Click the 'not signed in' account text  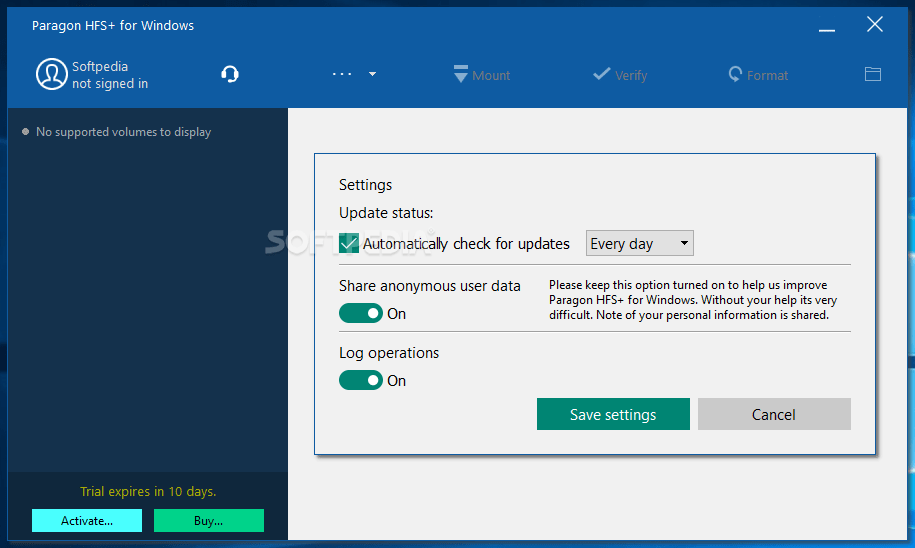pos(110,84)
